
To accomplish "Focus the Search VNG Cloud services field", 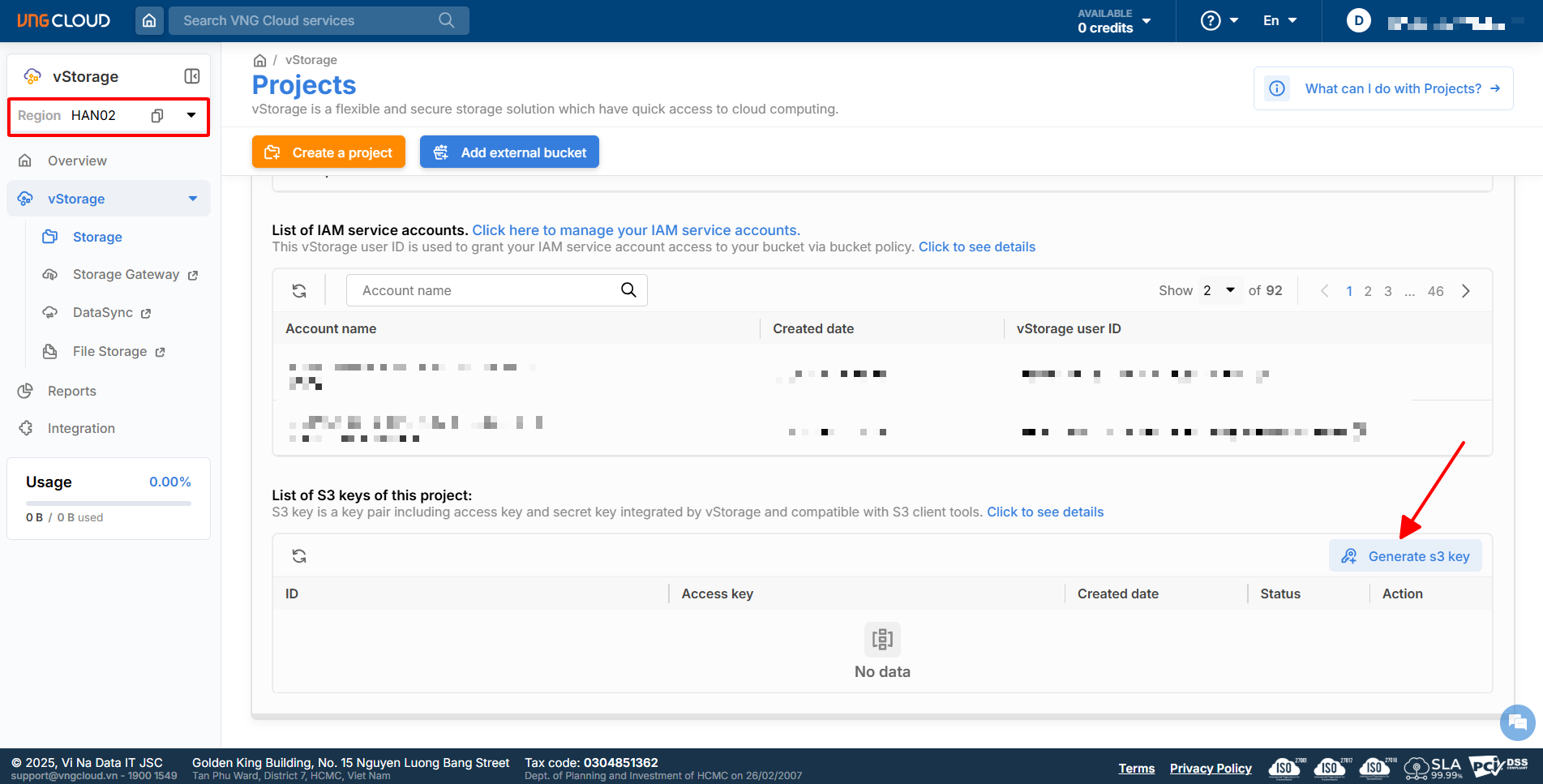I will (308, 21).
